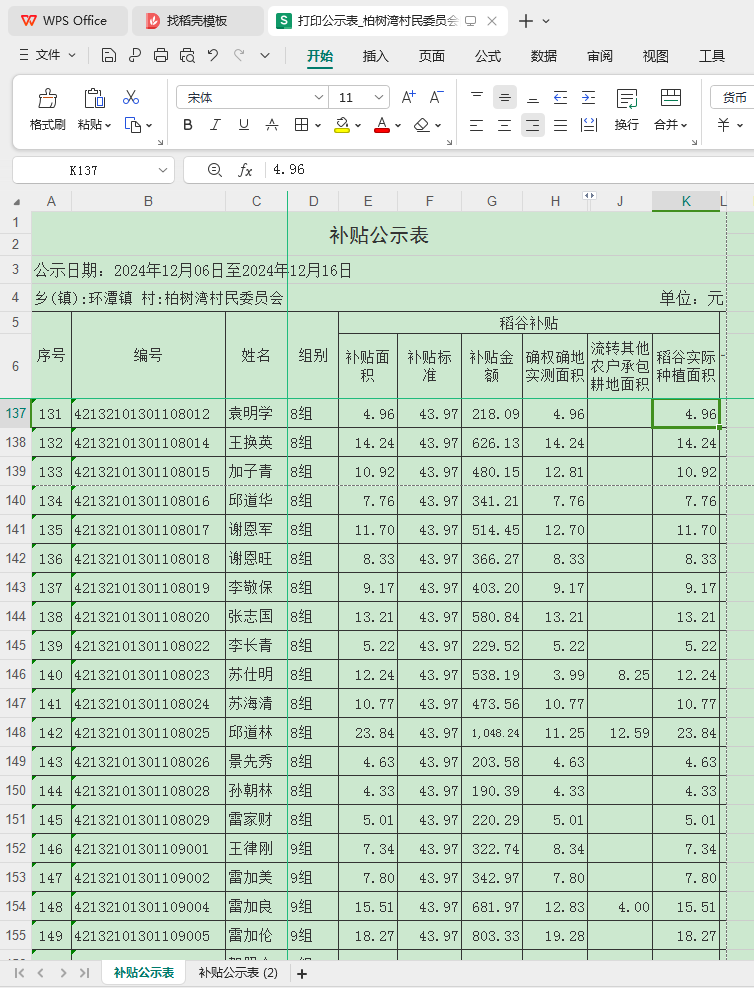Click the Justify alignment icon
Viewport: 754px width, 988px height.
[560, 125]
